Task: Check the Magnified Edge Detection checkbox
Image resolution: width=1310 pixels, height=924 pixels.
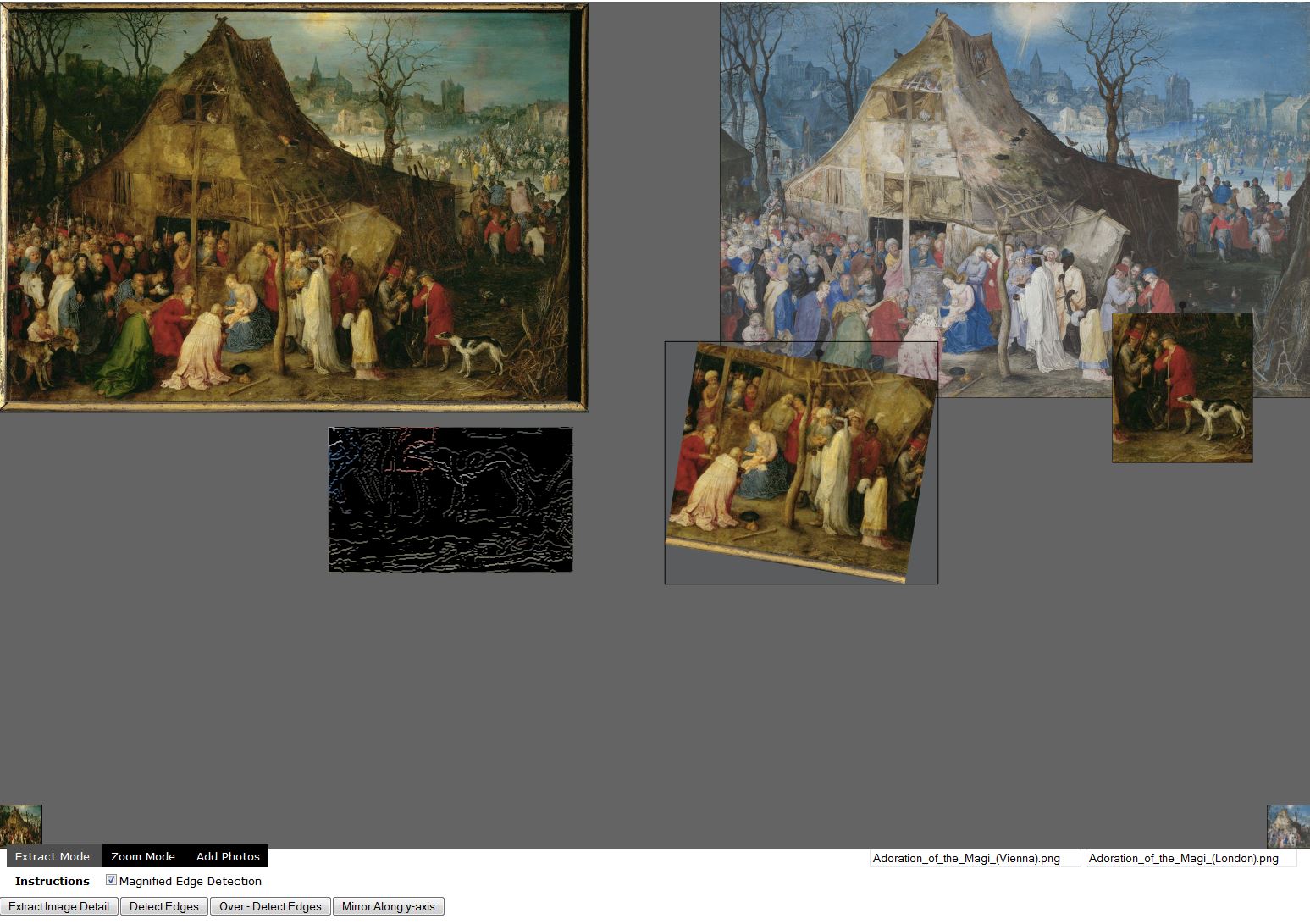Action: tap(111, 880)
